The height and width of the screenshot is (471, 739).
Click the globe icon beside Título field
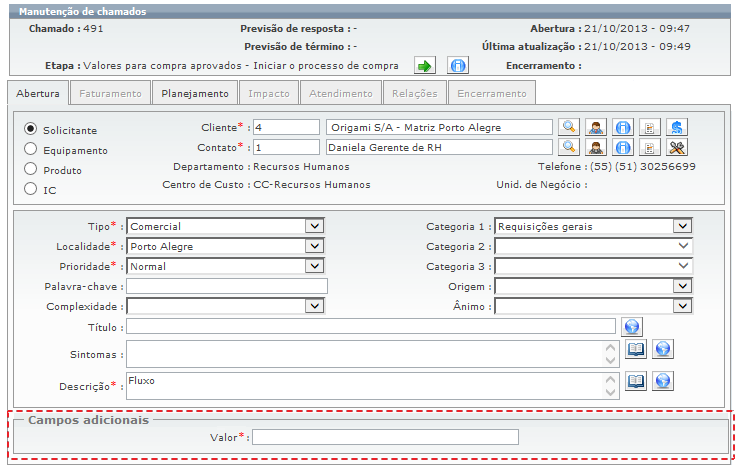point(631,327)
